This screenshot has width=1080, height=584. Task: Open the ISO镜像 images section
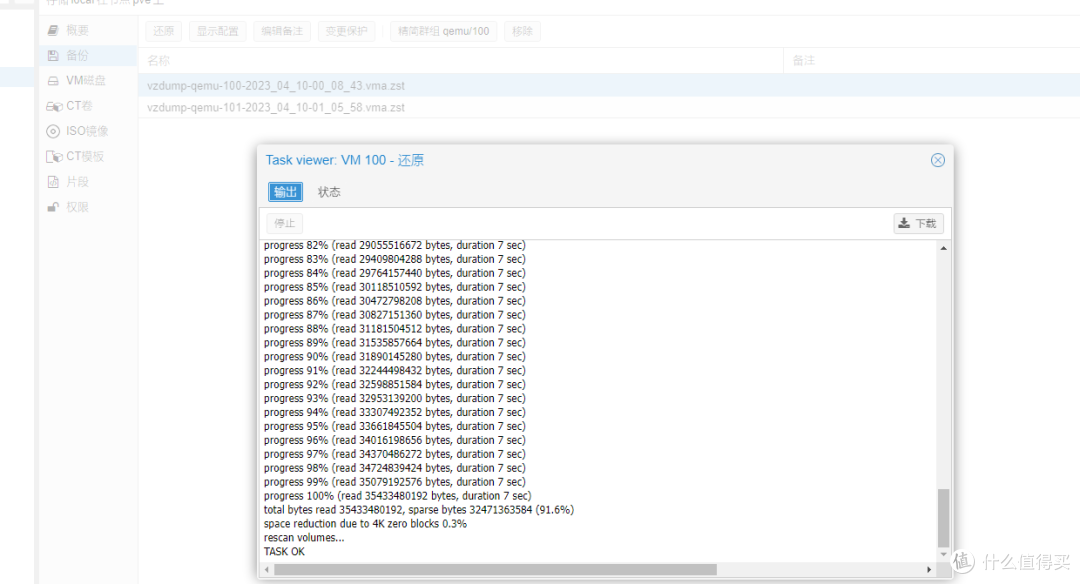(86, 131)
